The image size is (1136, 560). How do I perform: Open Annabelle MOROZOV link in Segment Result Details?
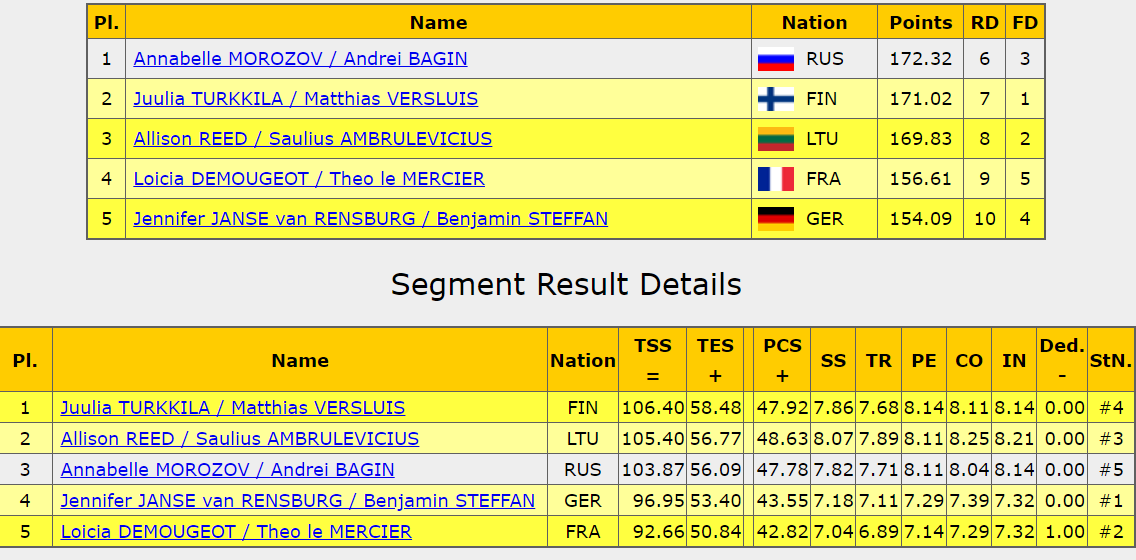coord(227,469)
